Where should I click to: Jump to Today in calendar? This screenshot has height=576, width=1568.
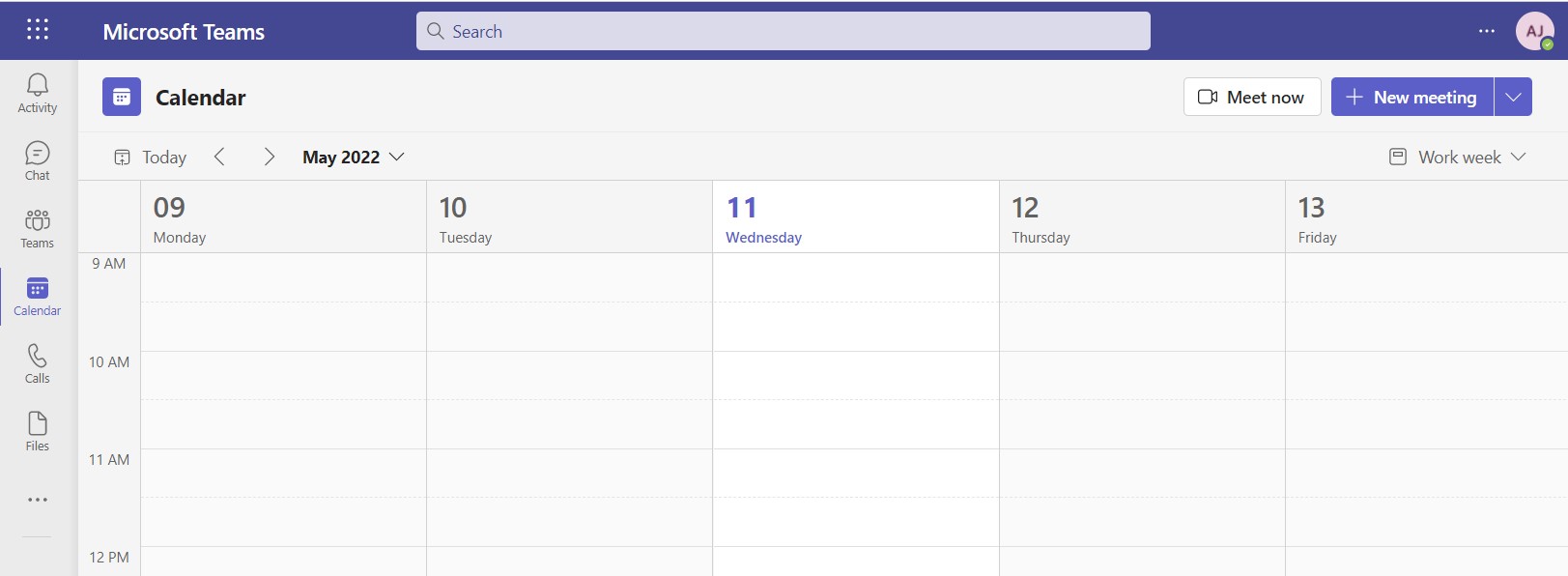pyautogui.click(x=150, y=157)
